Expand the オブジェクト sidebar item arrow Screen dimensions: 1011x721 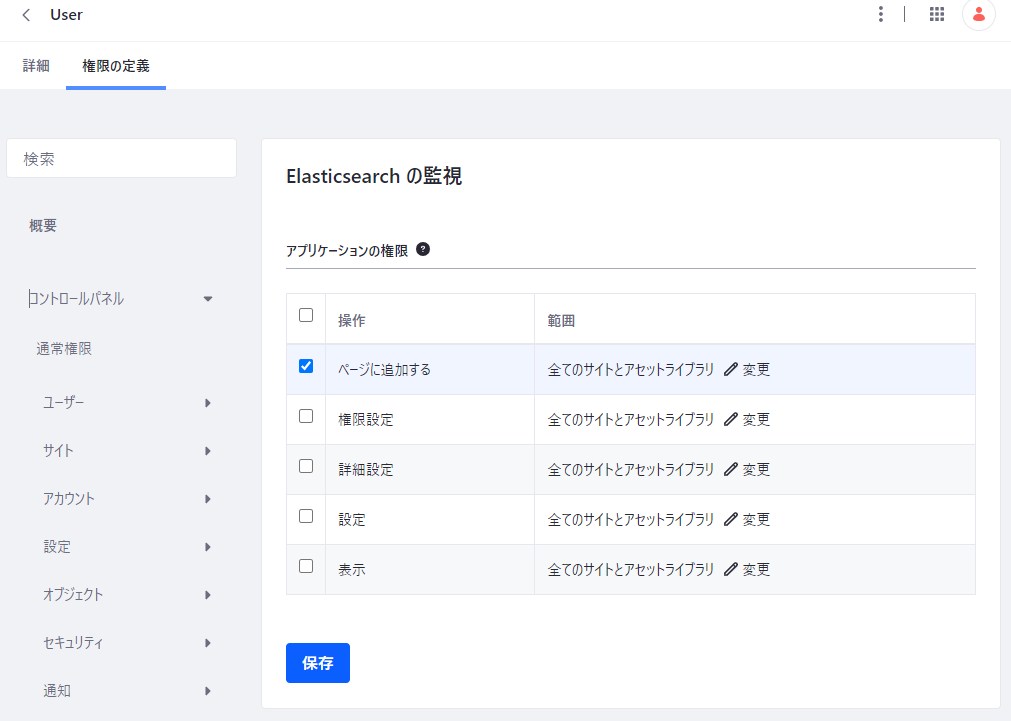pyautogui.click(x=208, y=595)
